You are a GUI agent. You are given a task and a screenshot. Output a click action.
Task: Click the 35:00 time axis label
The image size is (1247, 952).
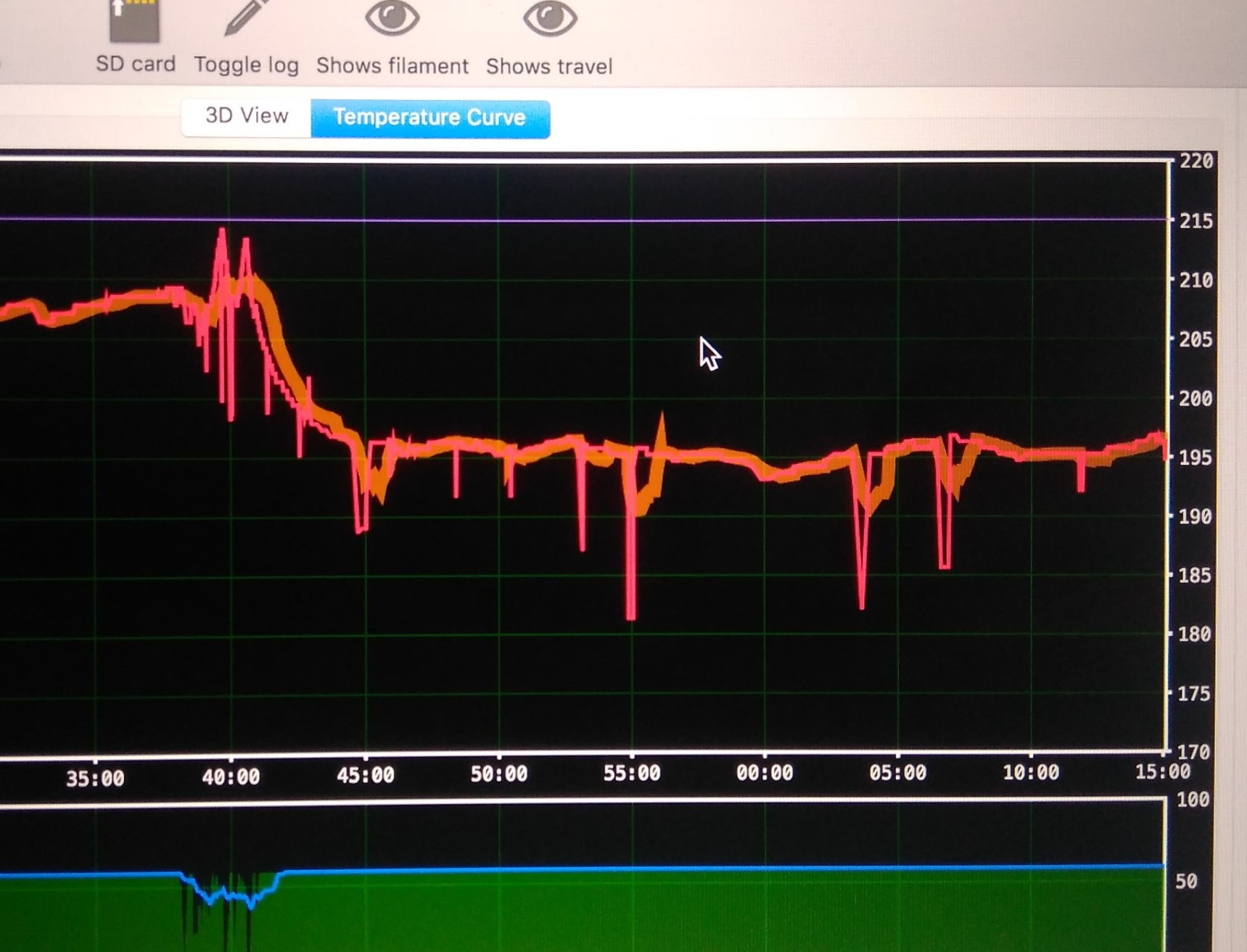(95, 779)
